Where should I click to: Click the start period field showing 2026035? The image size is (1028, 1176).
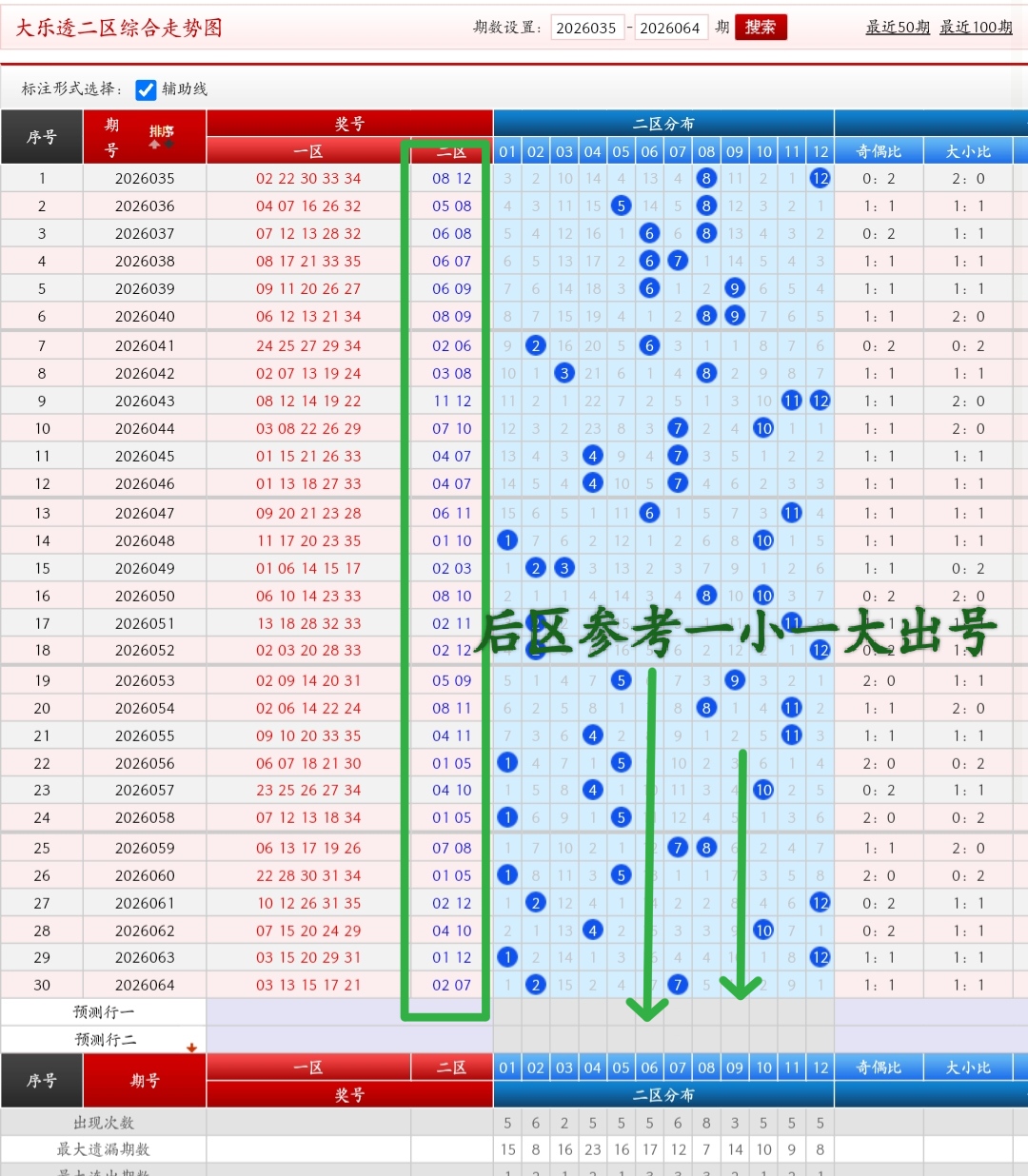point(586,28)
